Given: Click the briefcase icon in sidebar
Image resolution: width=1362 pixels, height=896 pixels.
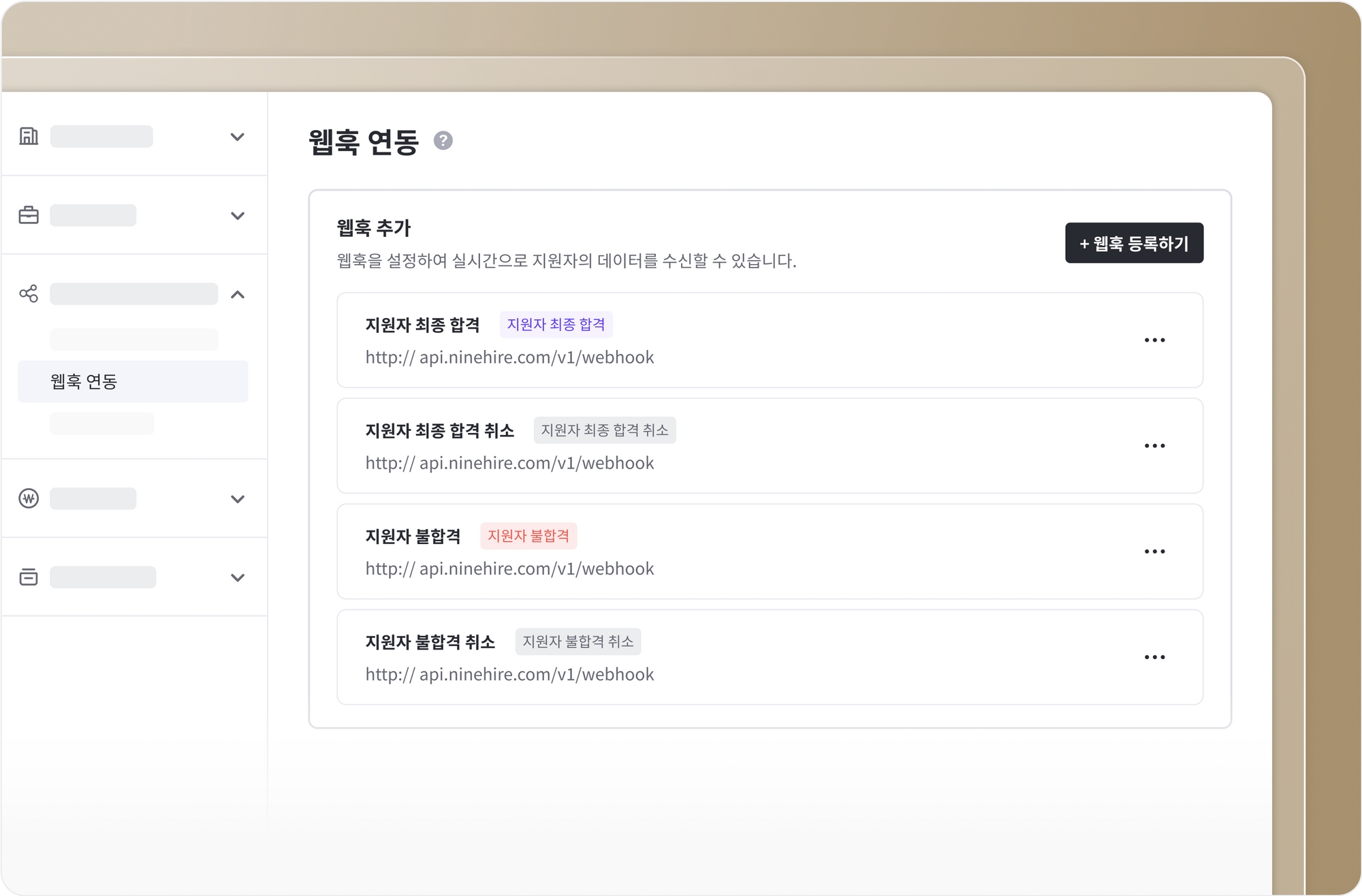Looking at the screenshot, I should pos(29,215).
